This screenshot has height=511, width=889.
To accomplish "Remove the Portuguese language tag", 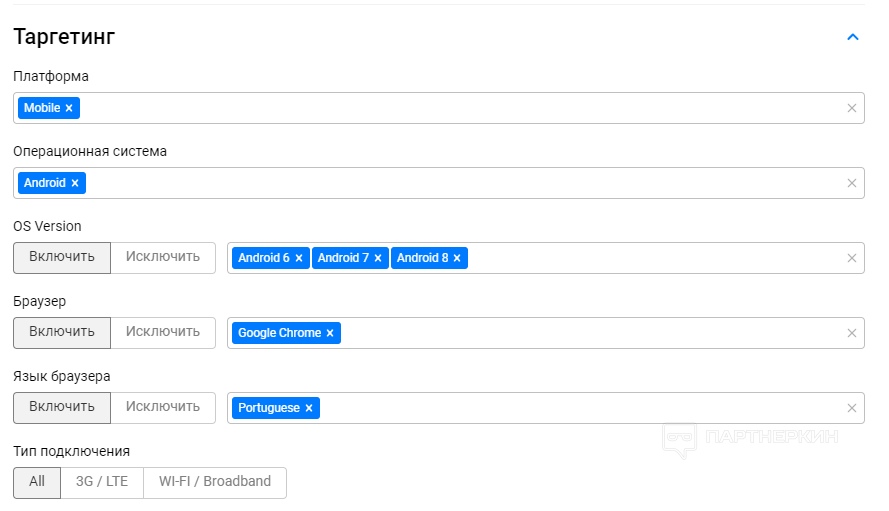I will pyautogui.click(x=309, y=408).
